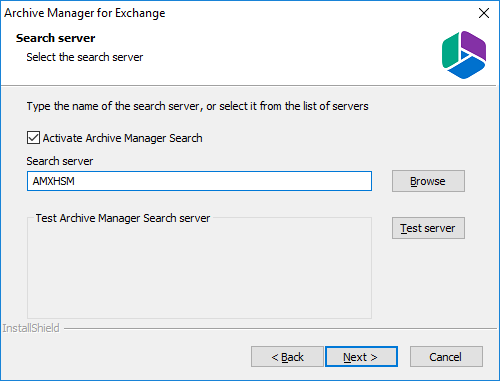The width and height of the screenshot is (500, 381).
Task: Click the AMXHSM text in the server field
Action: click(54, 181)
